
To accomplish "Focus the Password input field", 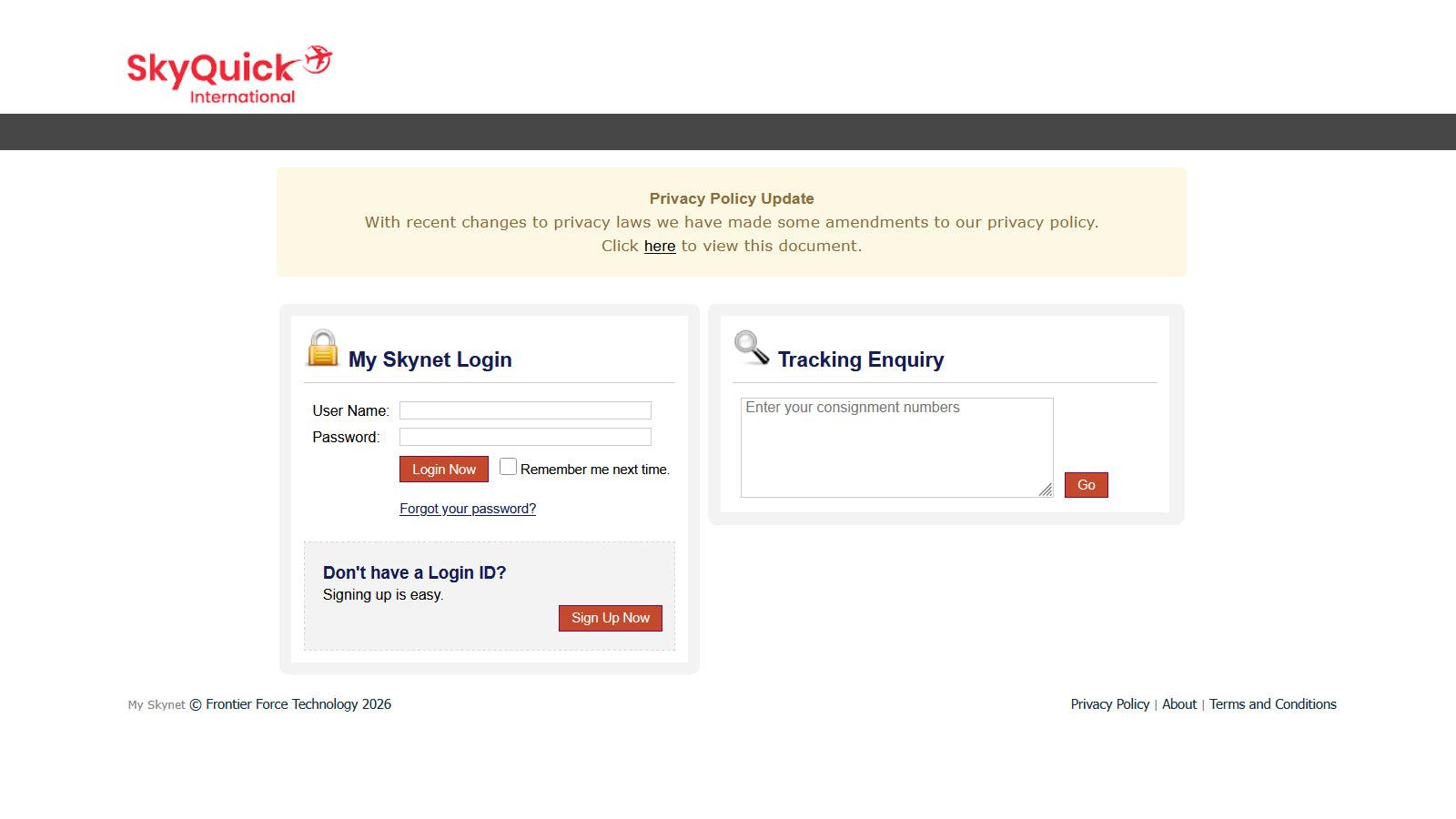I will click(525, 437).
